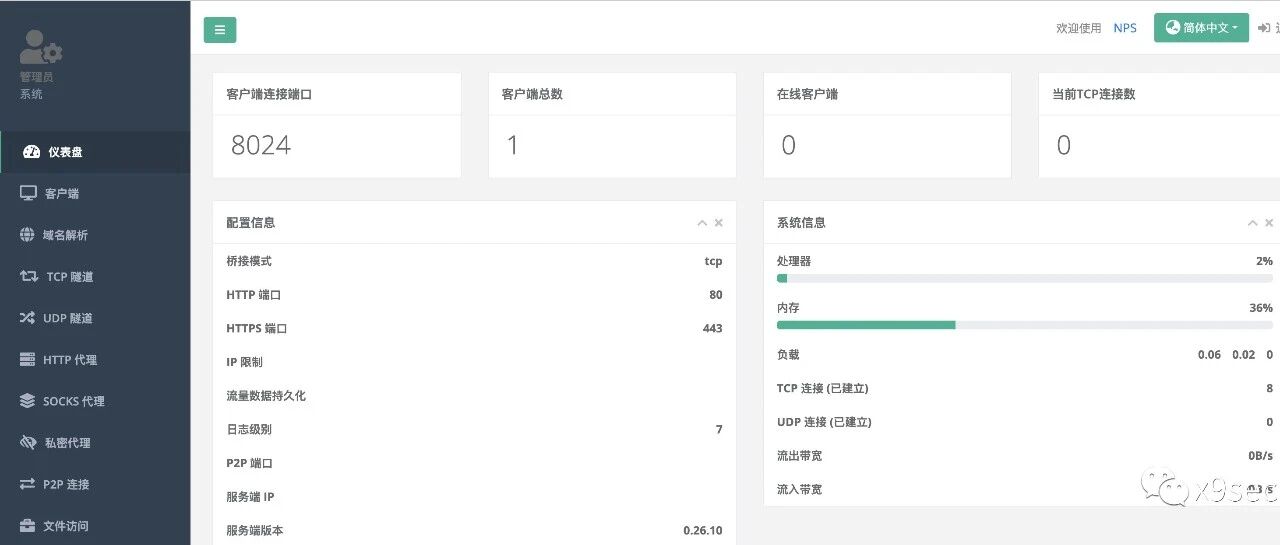Open 文件访问 menu item
The height and width of the screenshot is (545, 1280).
click(95, 525)
